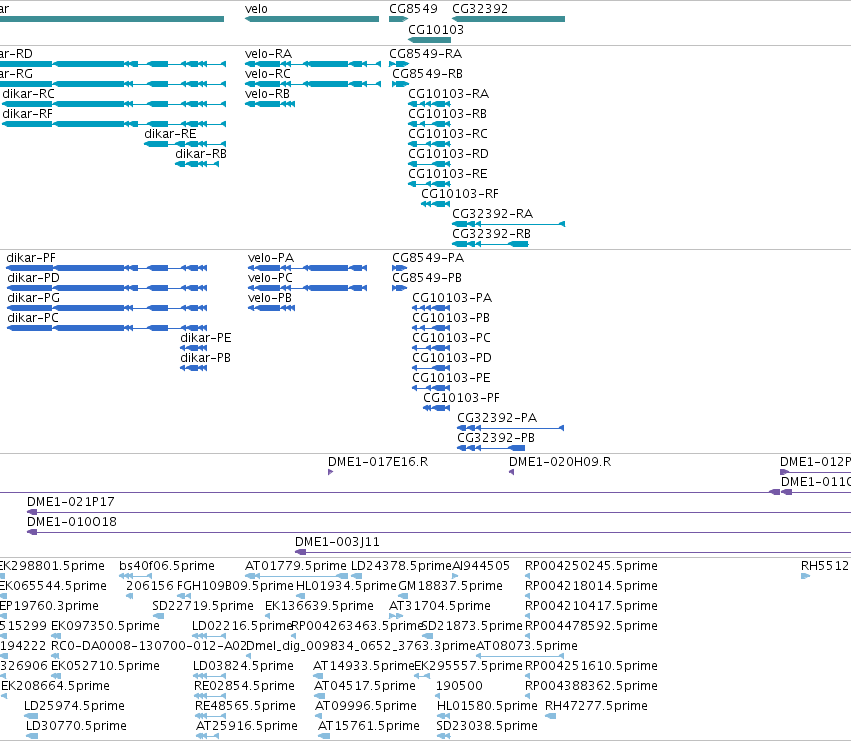Select CG32392-PB protein feature
This screenshot has height=741, width=851.
click(x=491, y=448)
